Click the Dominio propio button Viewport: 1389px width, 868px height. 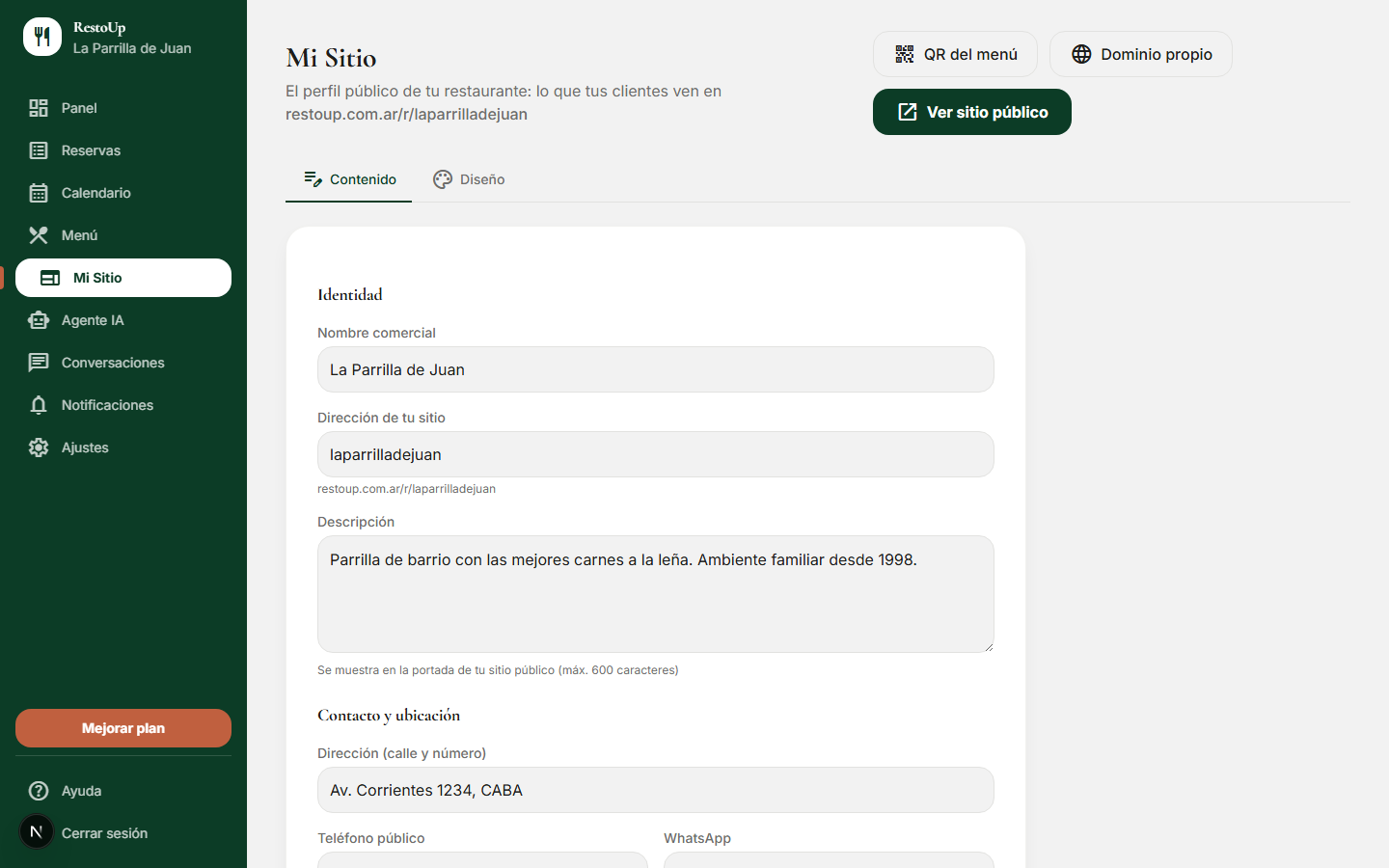(1141, 54)
